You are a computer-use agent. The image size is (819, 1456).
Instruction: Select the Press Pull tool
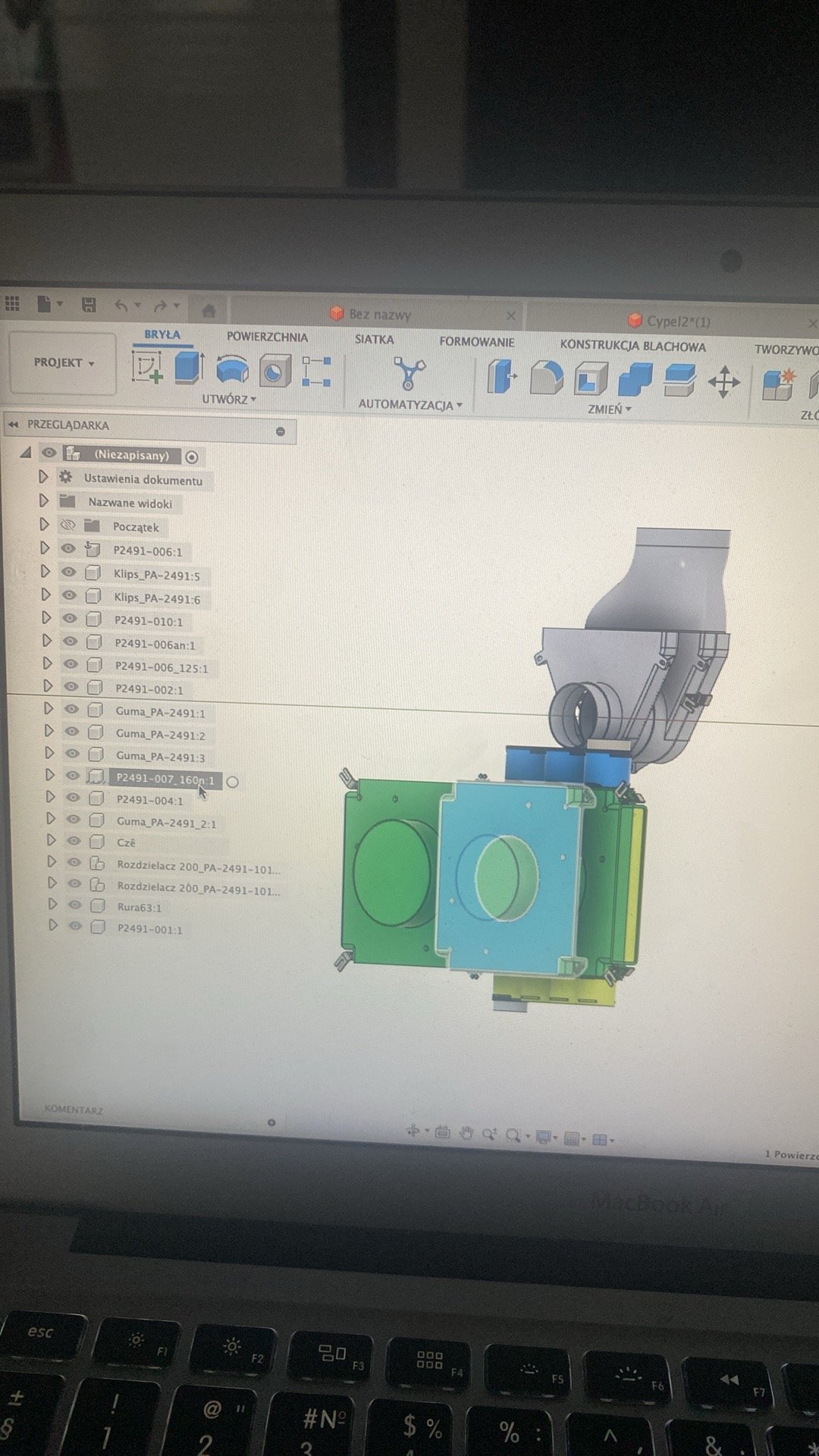[501, 376]
